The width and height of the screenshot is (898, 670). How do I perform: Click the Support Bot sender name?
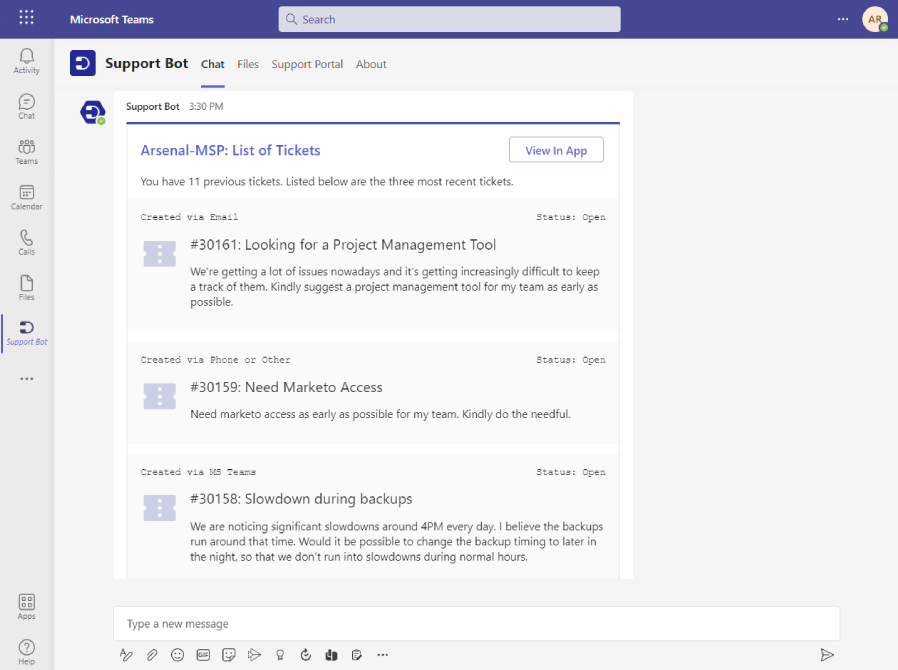[153, 107]
